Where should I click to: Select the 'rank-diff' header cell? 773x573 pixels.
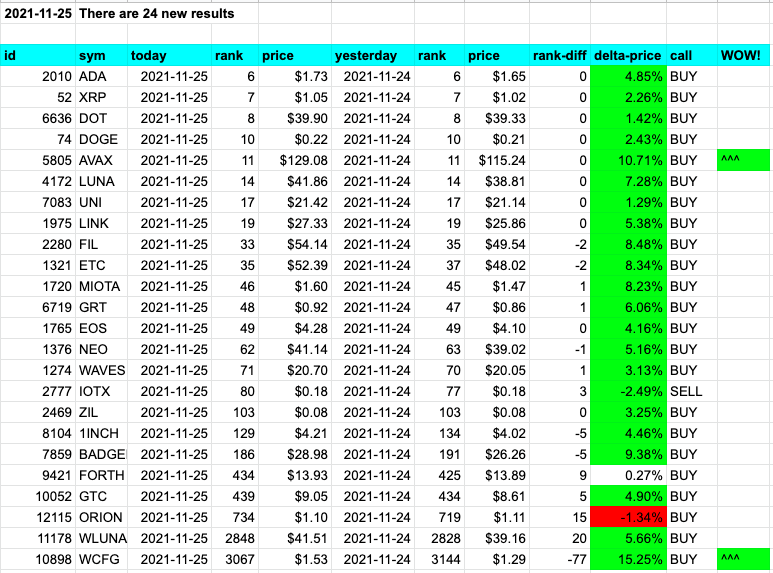[560, 55]
